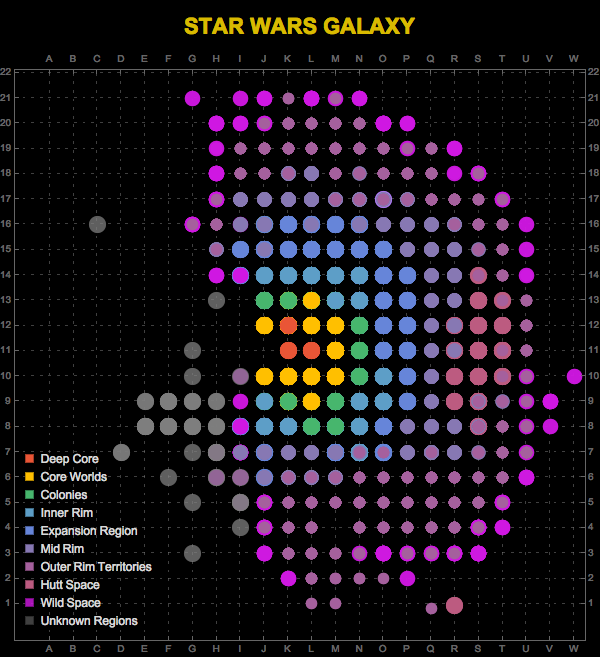Screen dimensions: 600x657
Task: Click the magenta dot at grid T4
Action: click(502, 527)
